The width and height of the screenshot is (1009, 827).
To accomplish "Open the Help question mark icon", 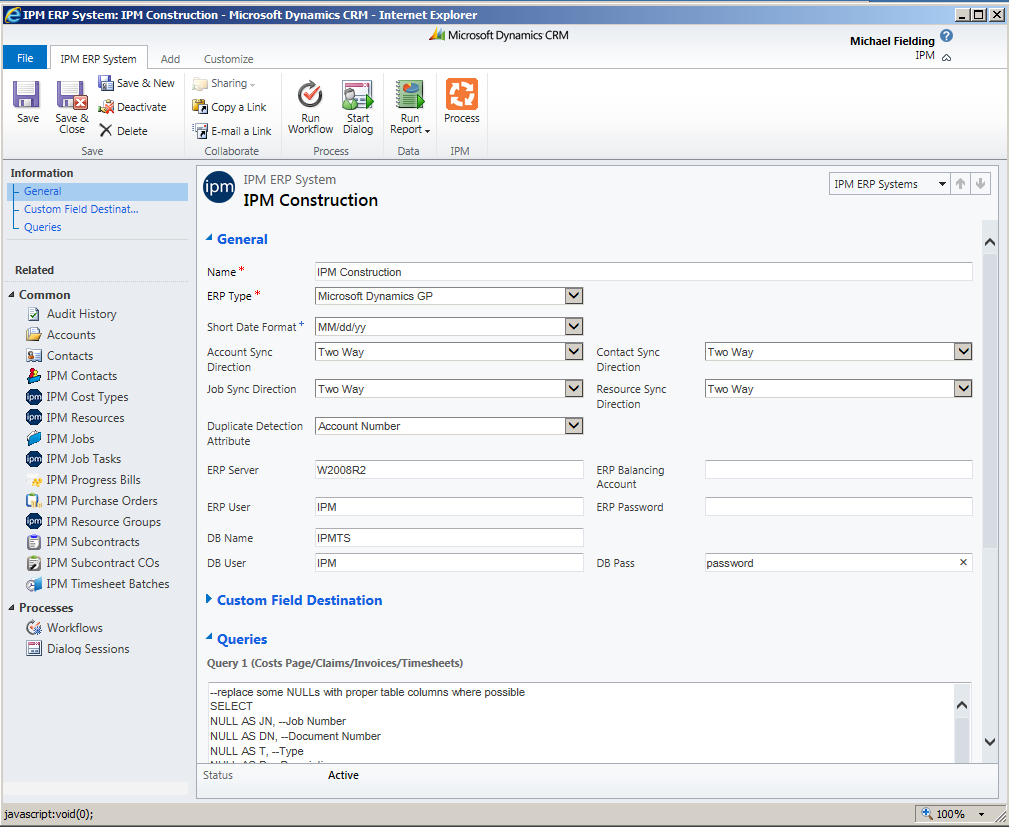I will click(946, 36).
